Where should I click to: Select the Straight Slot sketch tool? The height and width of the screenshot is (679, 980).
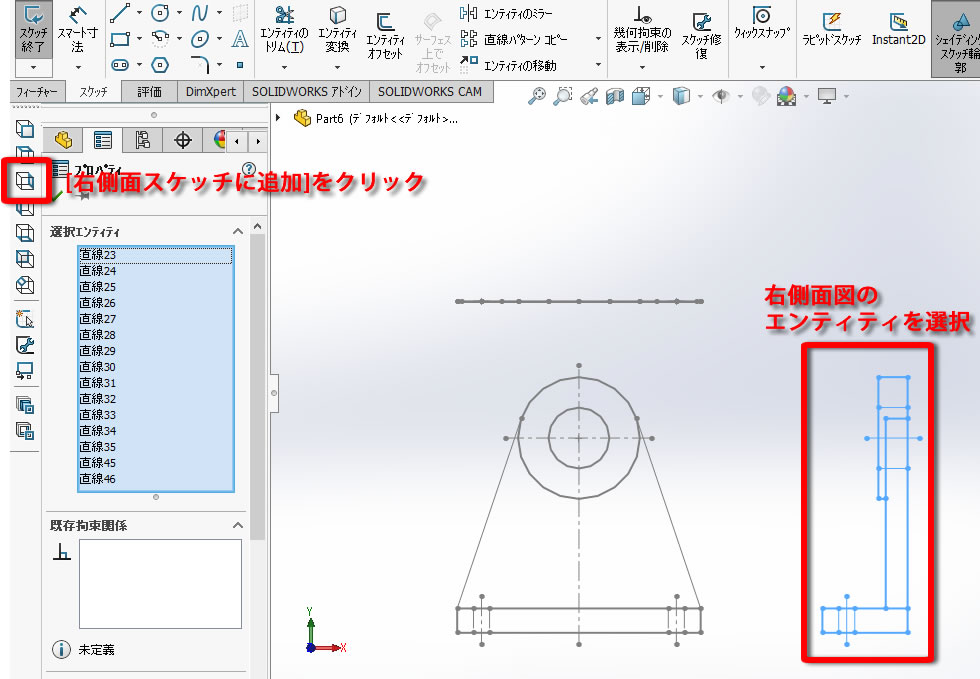[x=120, y=64]
